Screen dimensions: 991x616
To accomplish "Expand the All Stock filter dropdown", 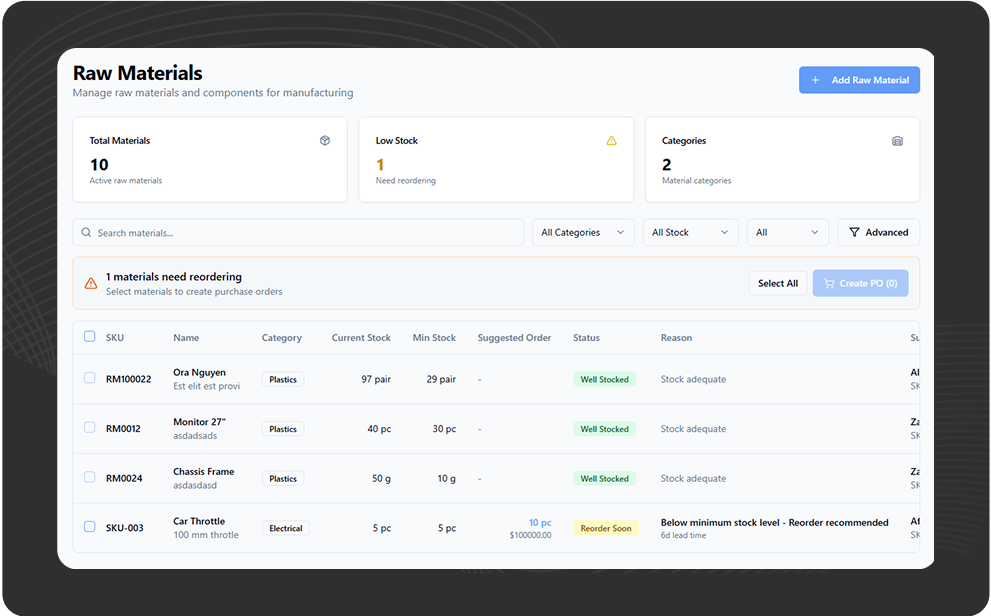I will pyautogui.click(x=690, y=232).
